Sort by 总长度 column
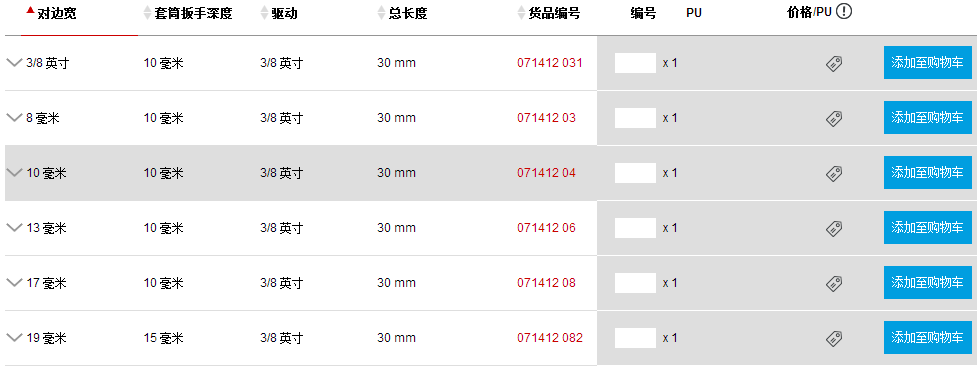978x368 pixels. tap(403, 13)
